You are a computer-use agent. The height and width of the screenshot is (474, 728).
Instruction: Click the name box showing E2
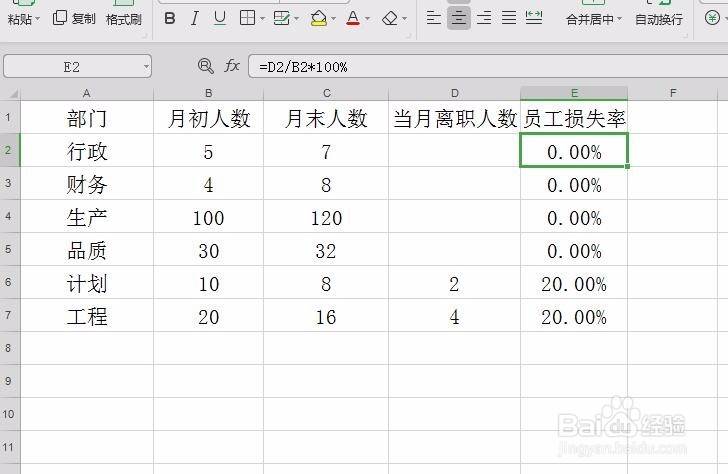point(72,67)
